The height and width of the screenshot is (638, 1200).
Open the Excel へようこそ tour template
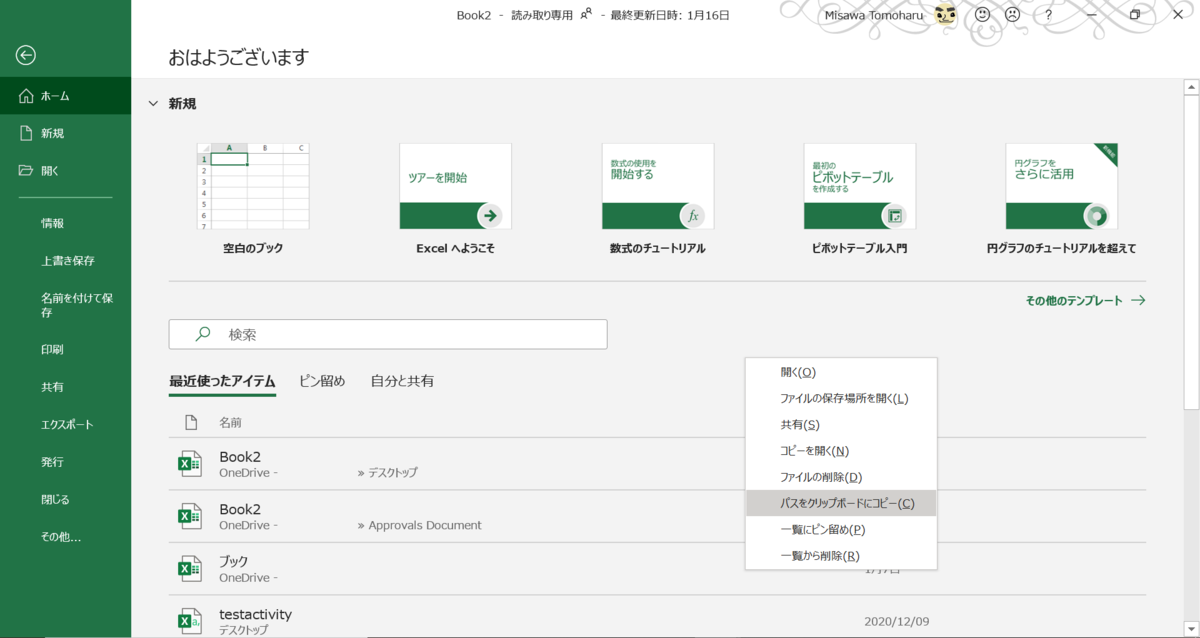[x=455, y=198]
